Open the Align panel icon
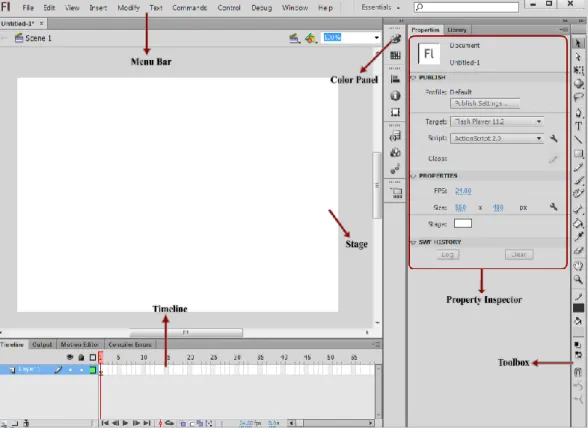 [395, 79]
